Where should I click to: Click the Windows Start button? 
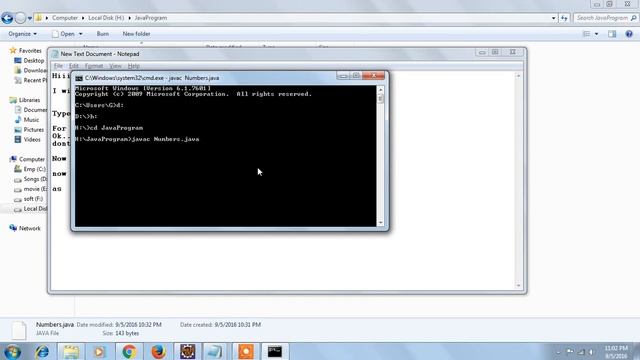13,351
